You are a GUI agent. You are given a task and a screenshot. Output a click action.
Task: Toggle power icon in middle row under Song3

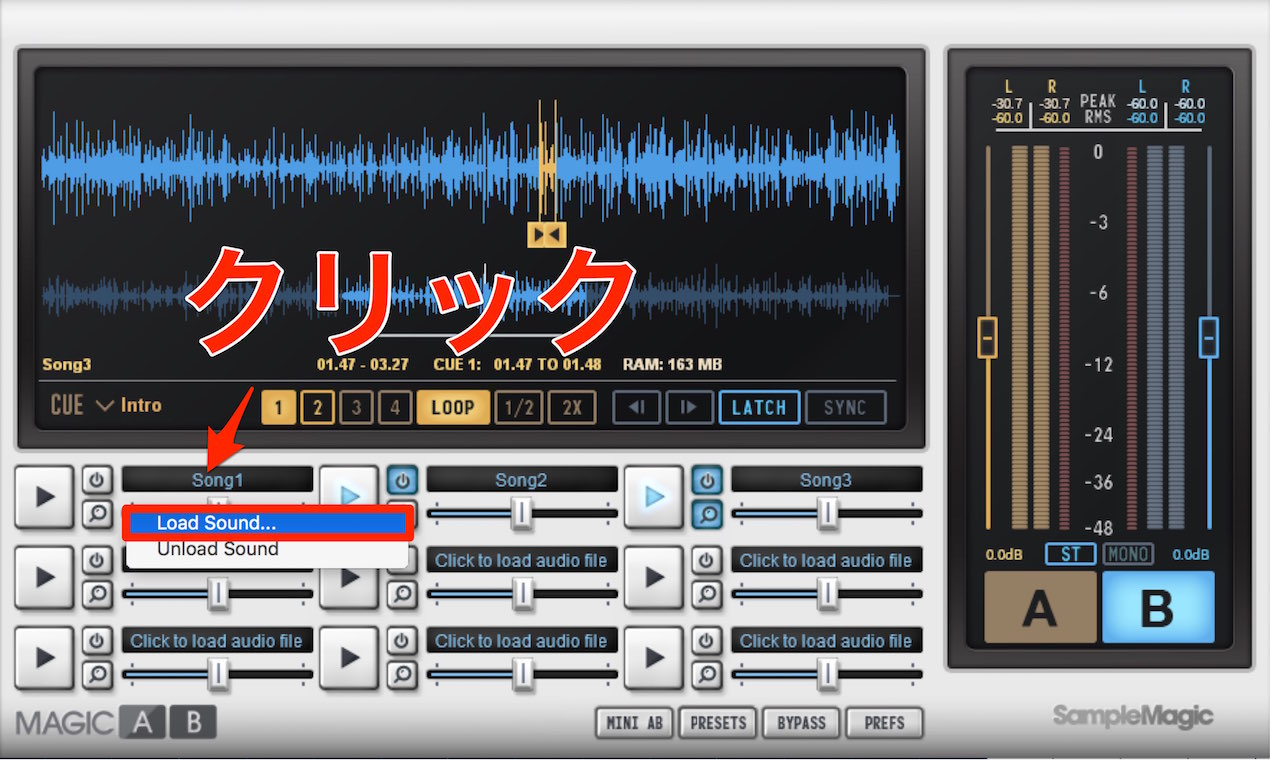coord(707,560)
